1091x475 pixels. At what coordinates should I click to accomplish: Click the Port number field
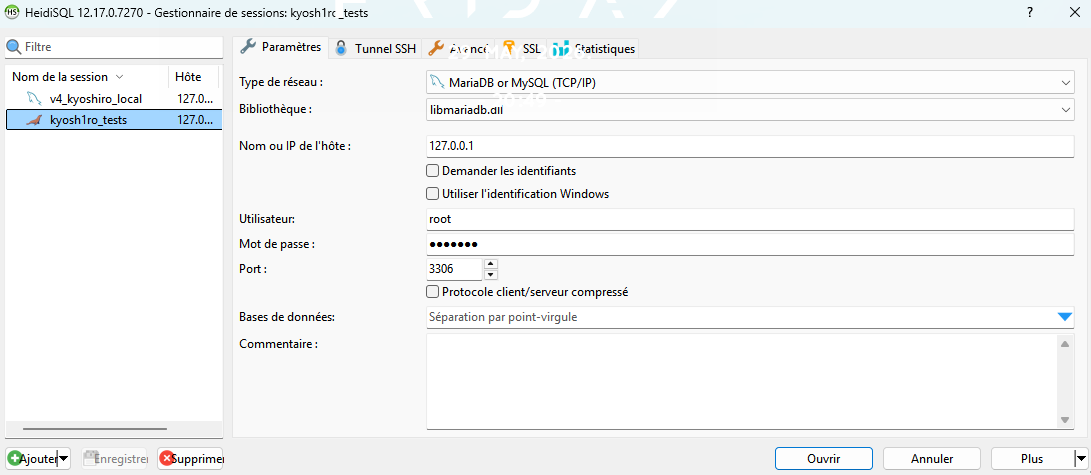pos(454,269)
